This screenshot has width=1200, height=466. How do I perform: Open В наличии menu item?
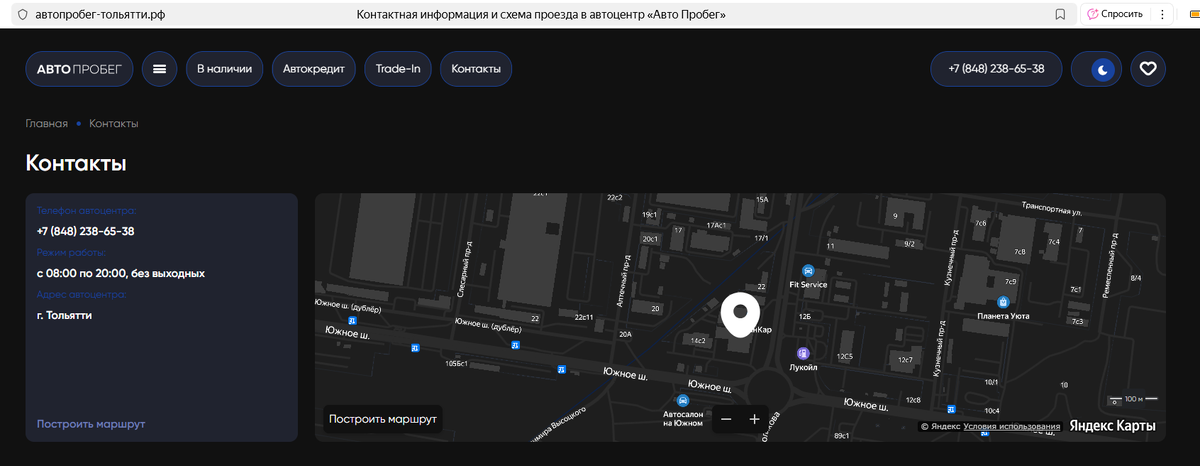(225, 69)
